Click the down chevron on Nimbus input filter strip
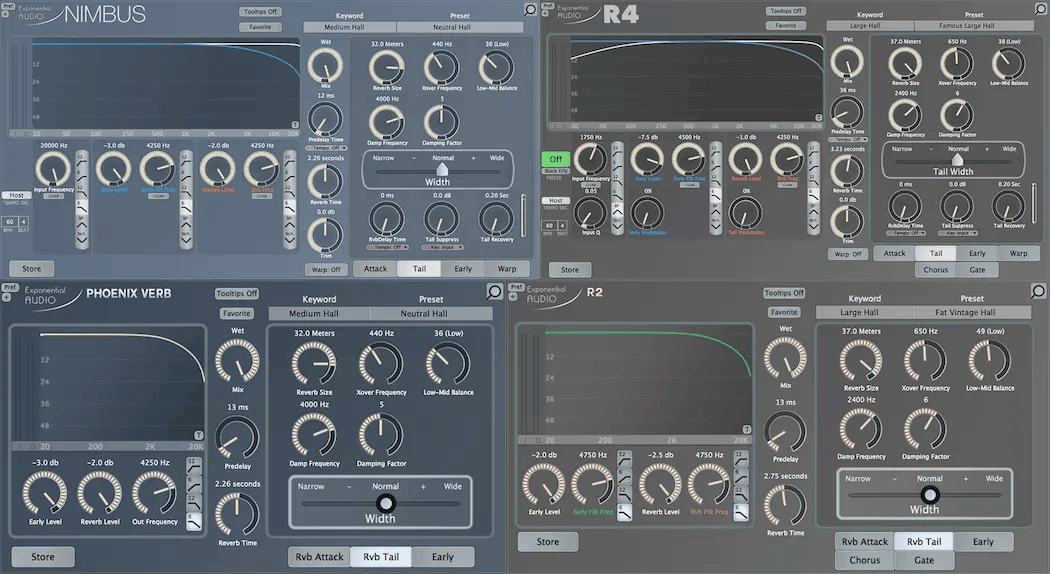This screenshot has height=574, width=1050. [x=82, y=238]
